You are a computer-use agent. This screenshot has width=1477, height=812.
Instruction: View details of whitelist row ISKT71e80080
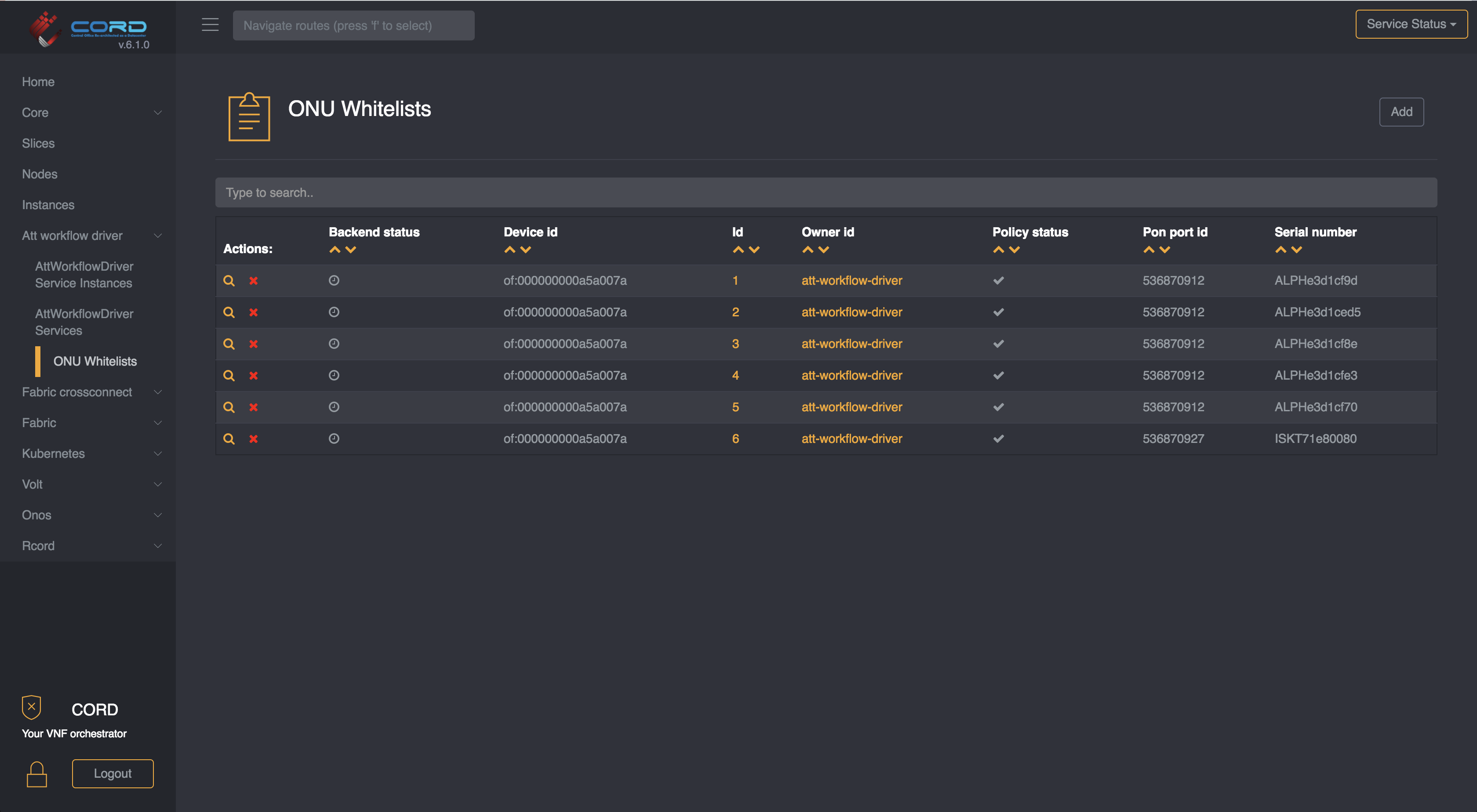tap(229, 439)
